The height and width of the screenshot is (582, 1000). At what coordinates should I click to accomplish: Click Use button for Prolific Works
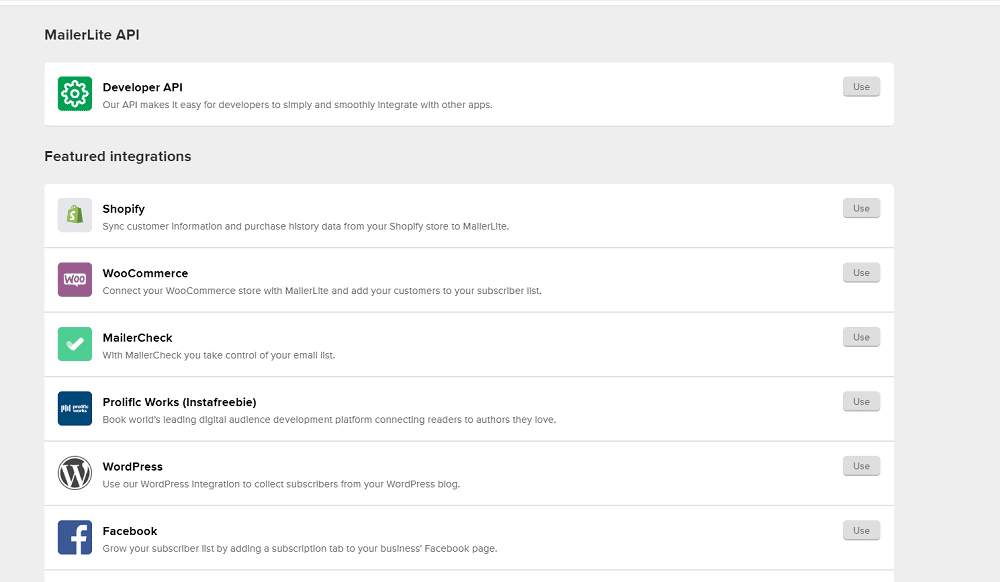[x=861, y=402]
